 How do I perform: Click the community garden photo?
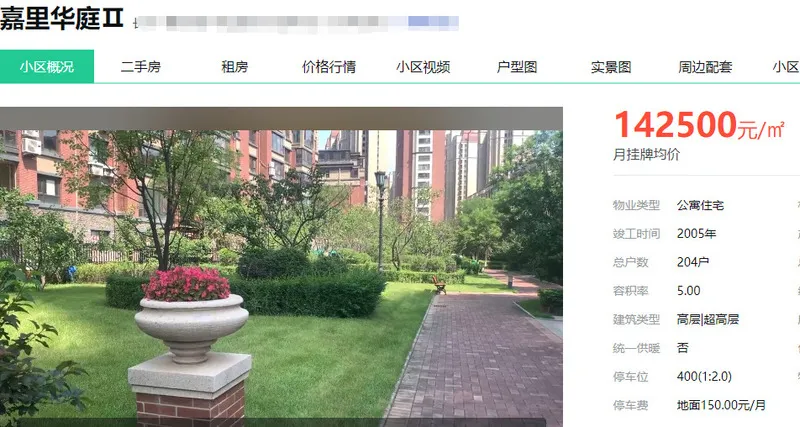281,267
